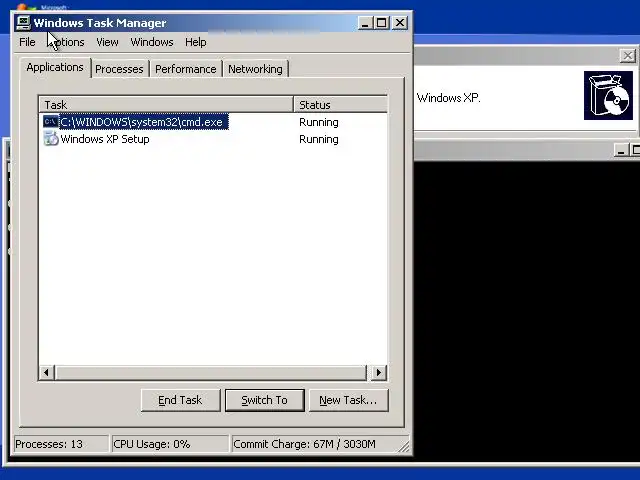Click the Switch To button
640x480 pixels.
click(x=264, y=400)
